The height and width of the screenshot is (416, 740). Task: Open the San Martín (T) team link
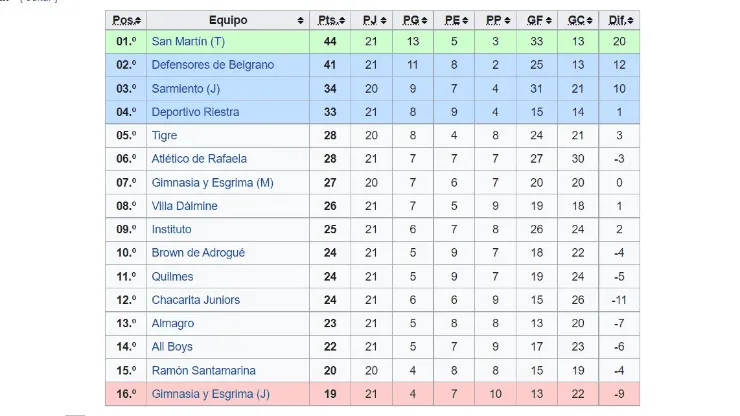point(187,42)
